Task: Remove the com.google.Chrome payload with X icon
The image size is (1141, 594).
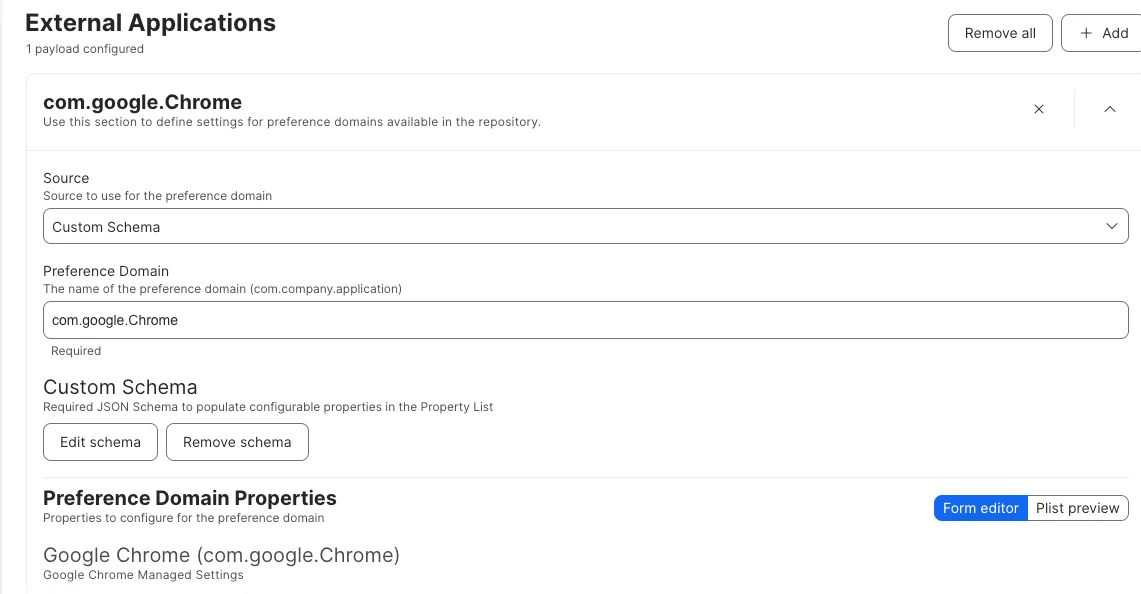Action: (1038, 109)
